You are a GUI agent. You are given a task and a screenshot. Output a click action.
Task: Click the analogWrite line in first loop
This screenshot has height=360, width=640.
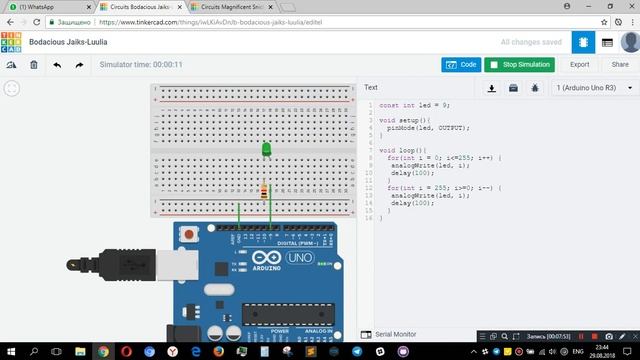431,165
